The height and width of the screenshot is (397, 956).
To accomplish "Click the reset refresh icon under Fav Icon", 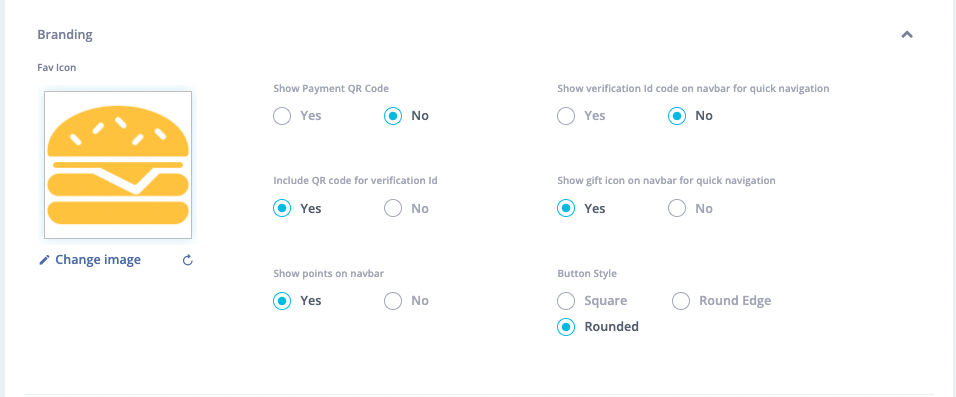I will 188,260.
